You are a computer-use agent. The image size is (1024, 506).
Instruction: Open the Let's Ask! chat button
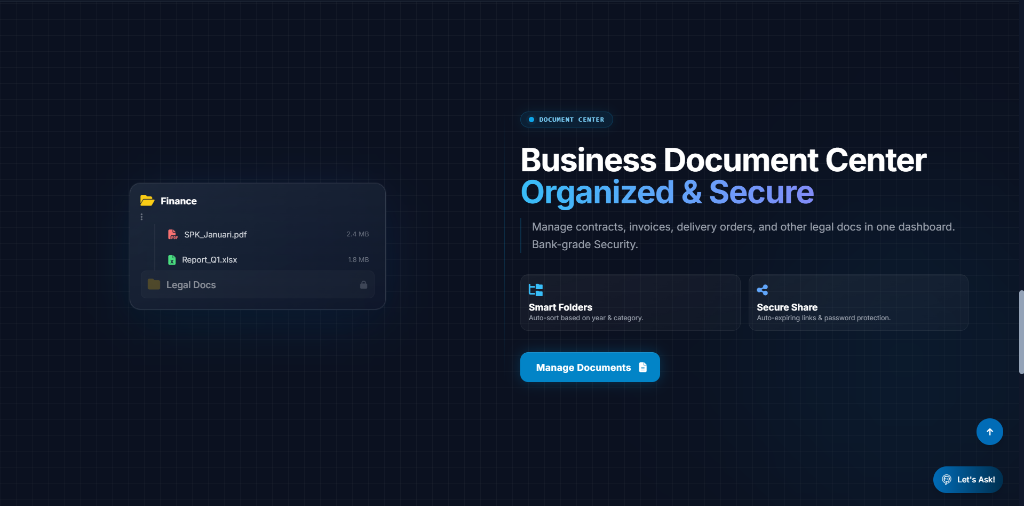968,479
